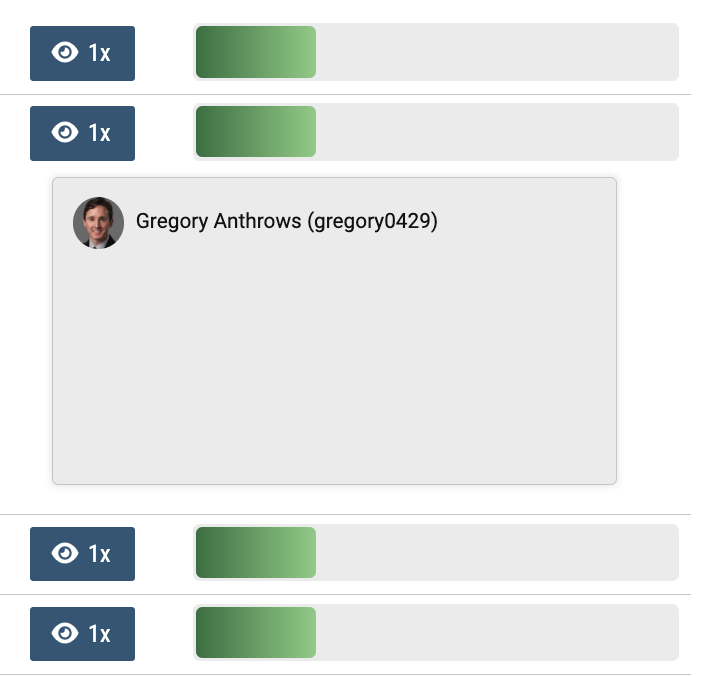The height and width of the screenshot is (676, 704).
Task: Click Gregory Anthrows' profile photo
Action: (98, 223)
